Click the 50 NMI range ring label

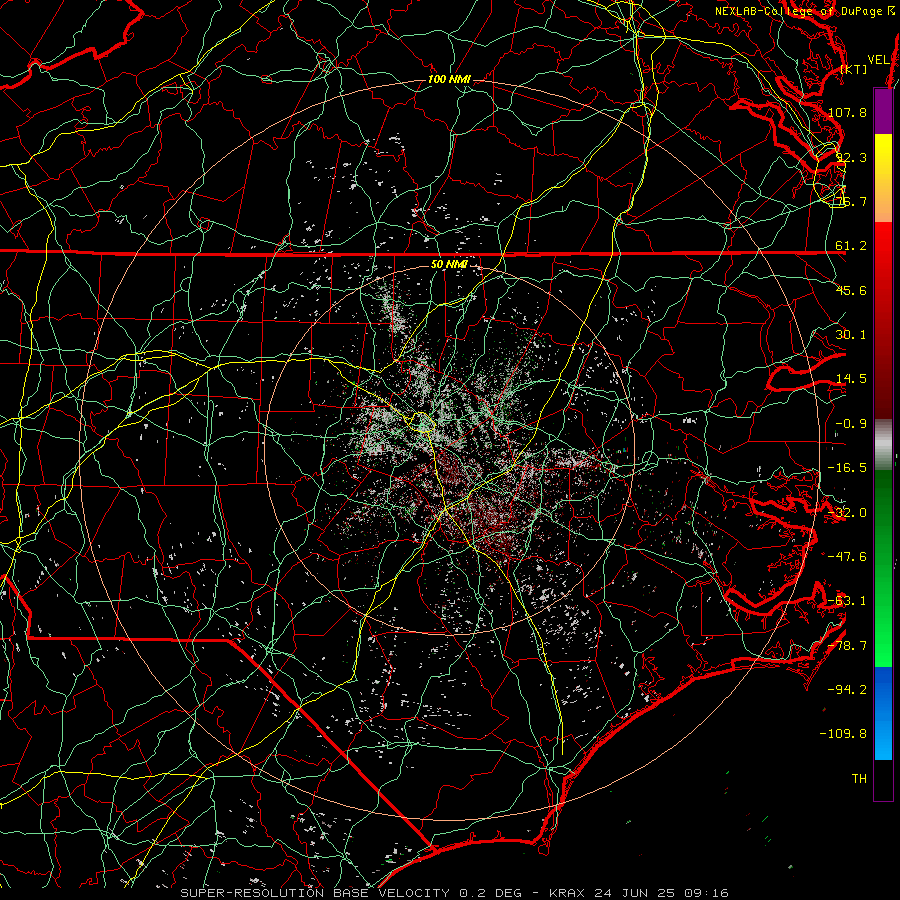click(x=449, y=264)
